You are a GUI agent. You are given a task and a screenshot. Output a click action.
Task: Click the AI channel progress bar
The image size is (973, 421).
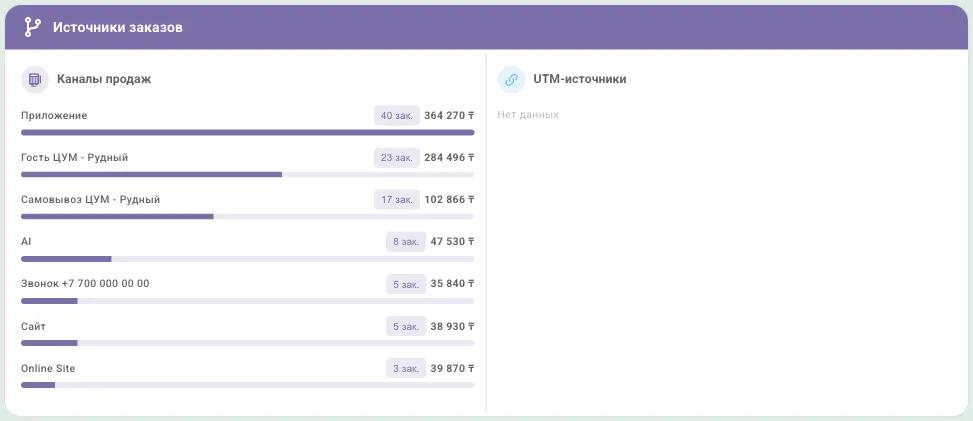click(248, 259)
